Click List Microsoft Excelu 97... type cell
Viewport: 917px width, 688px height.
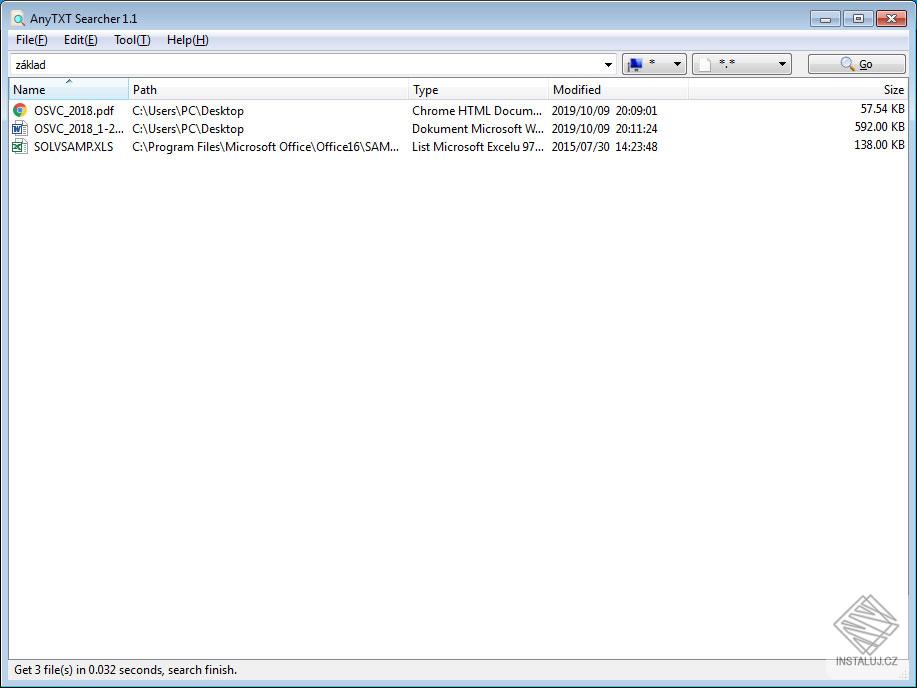[478, 147]
